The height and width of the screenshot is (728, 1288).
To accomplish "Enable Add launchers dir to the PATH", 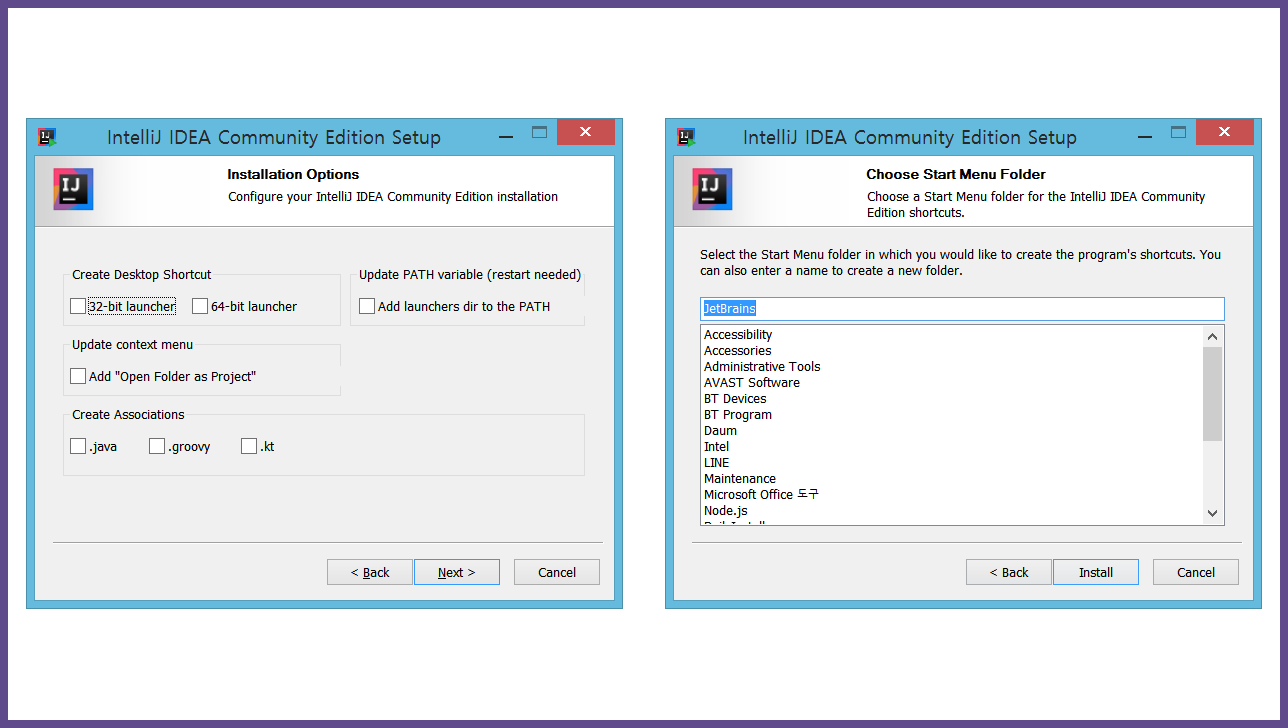I will [367, 306].
